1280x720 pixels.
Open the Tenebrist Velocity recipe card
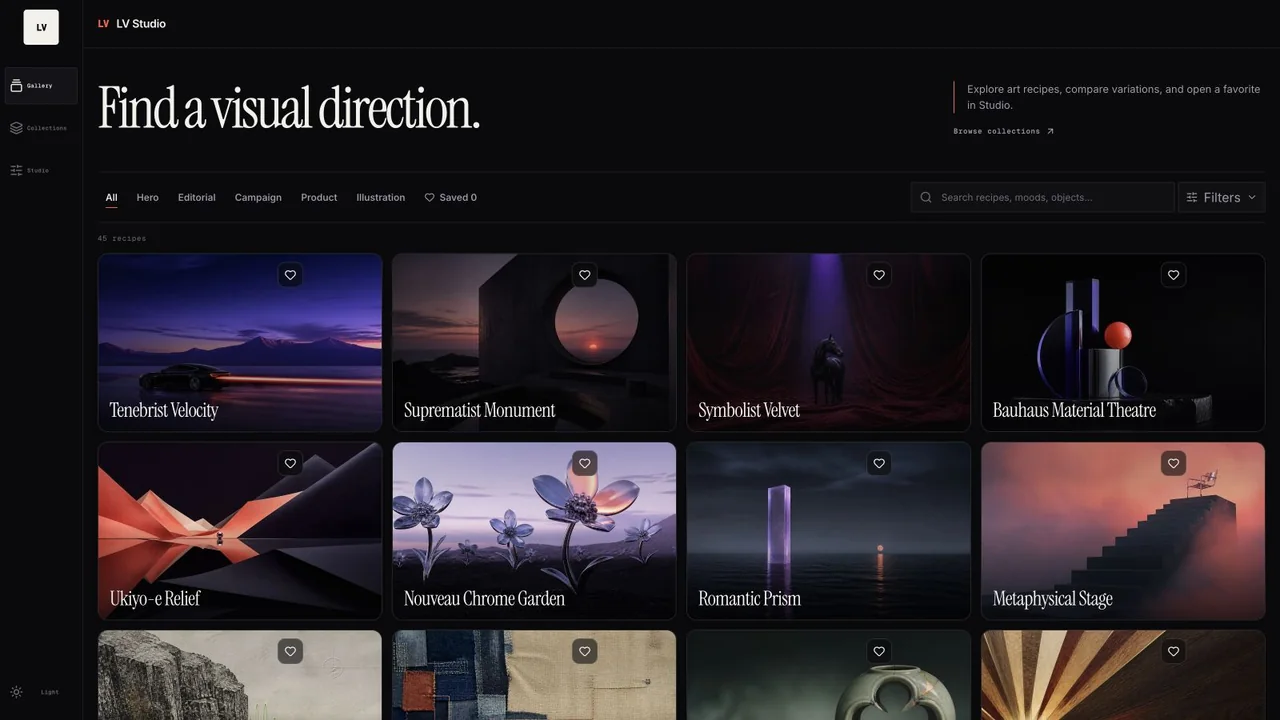[x=240, y=342]
